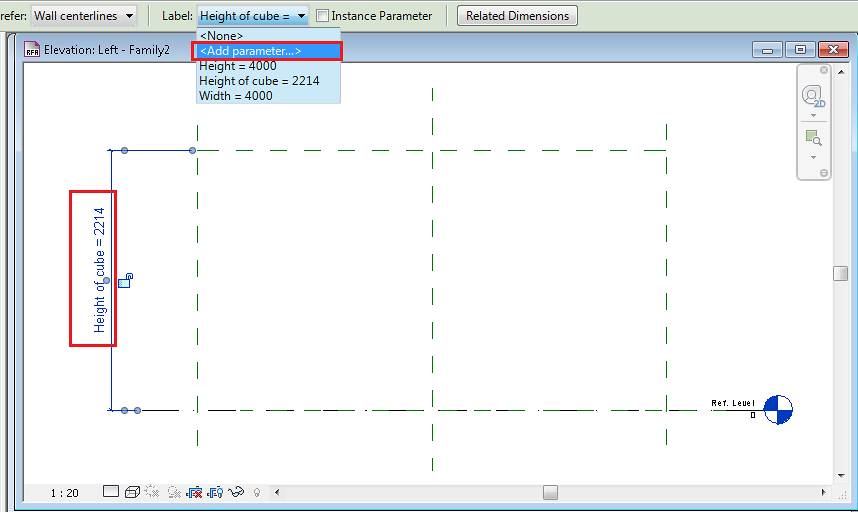Image resolution: width=858 pixels, height=512 pixels.
Task: Open the 2D Steering Wheel navigation tool
Action: (x=813, y=96)
